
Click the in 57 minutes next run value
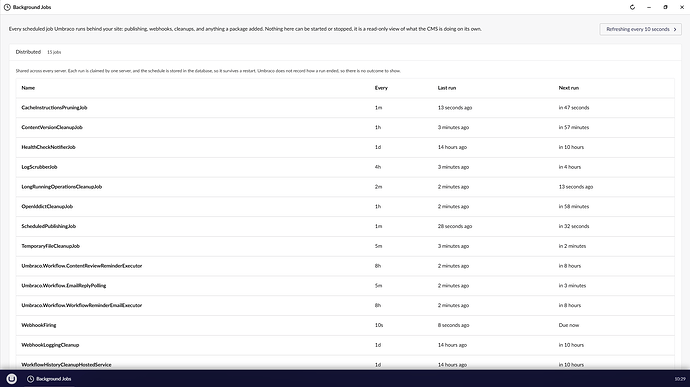(x=574, y=127)
